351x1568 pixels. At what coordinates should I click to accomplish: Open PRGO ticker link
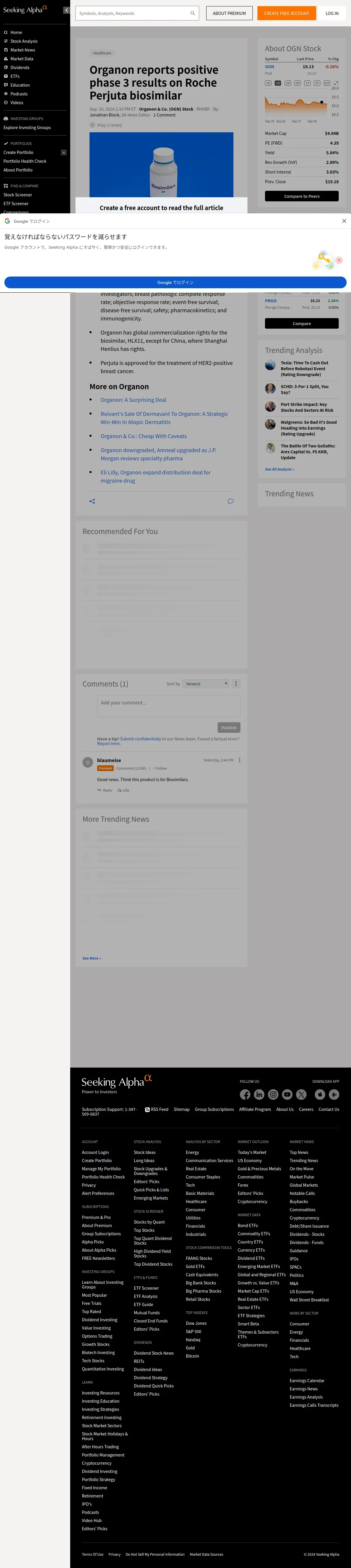click(271, 301)
